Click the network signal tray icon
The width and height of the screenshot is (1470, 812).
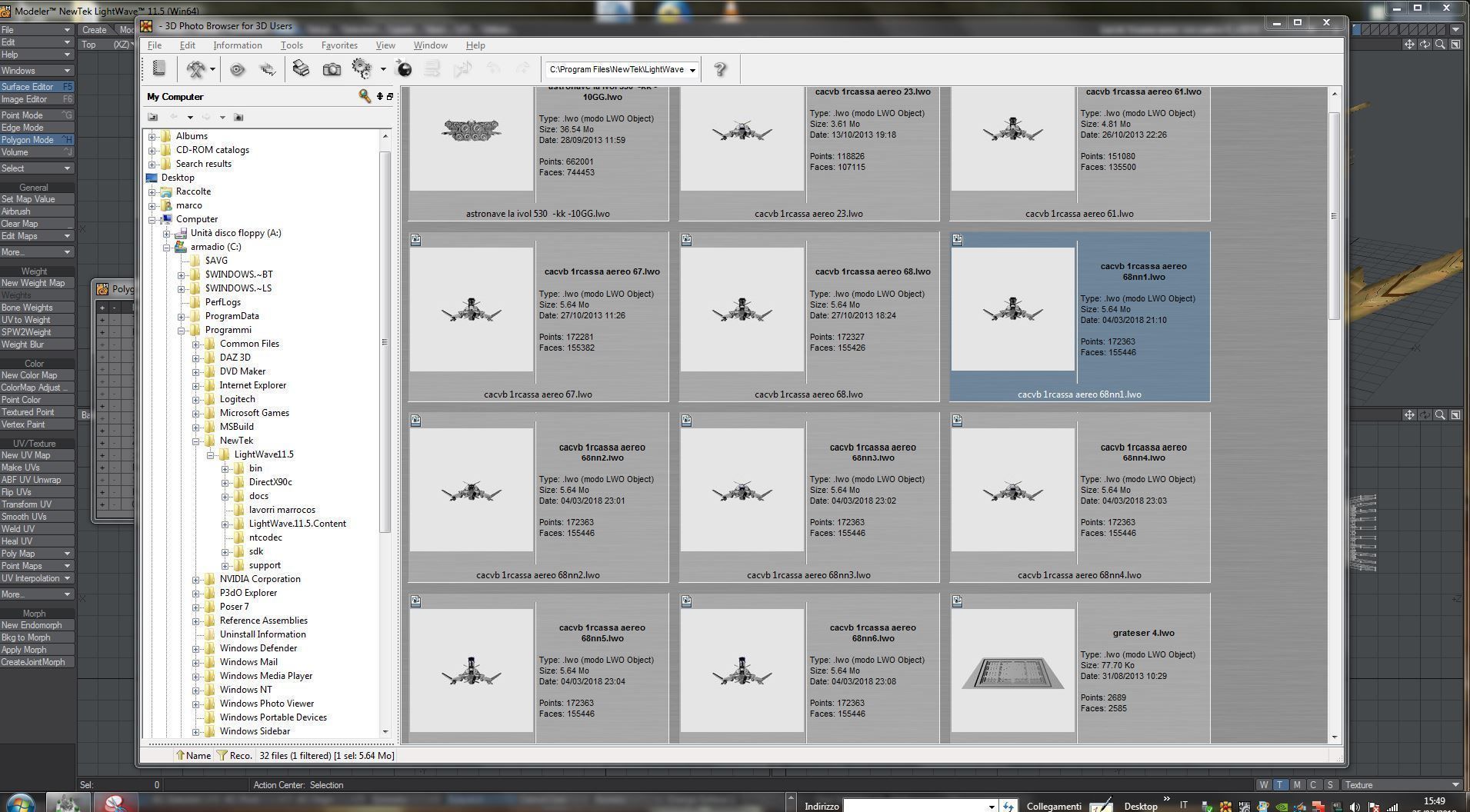[1392, 807]
